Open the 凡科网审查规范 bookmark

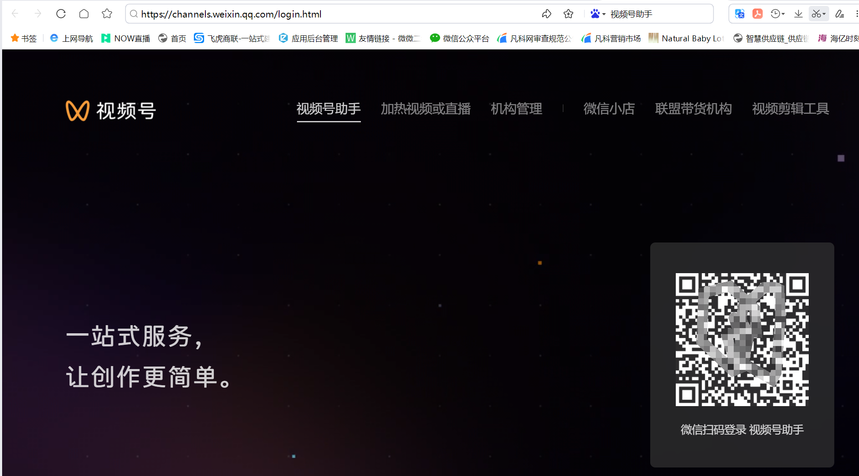tap(534, 38)
